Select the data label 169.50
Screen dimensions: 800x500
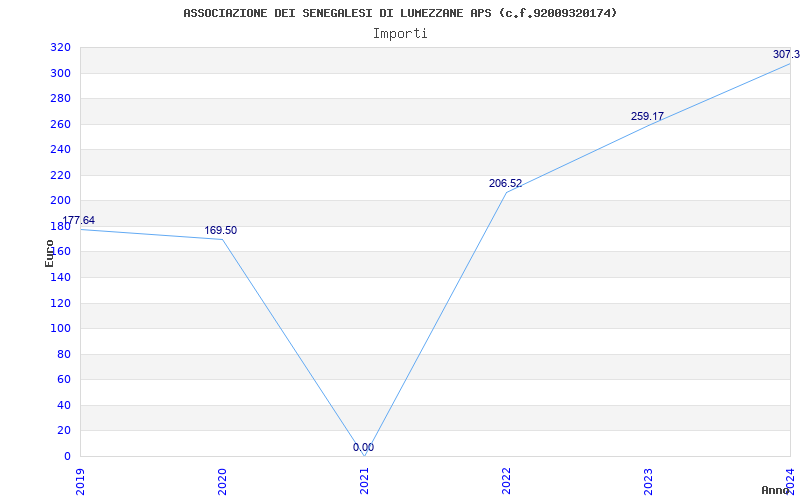220,230
